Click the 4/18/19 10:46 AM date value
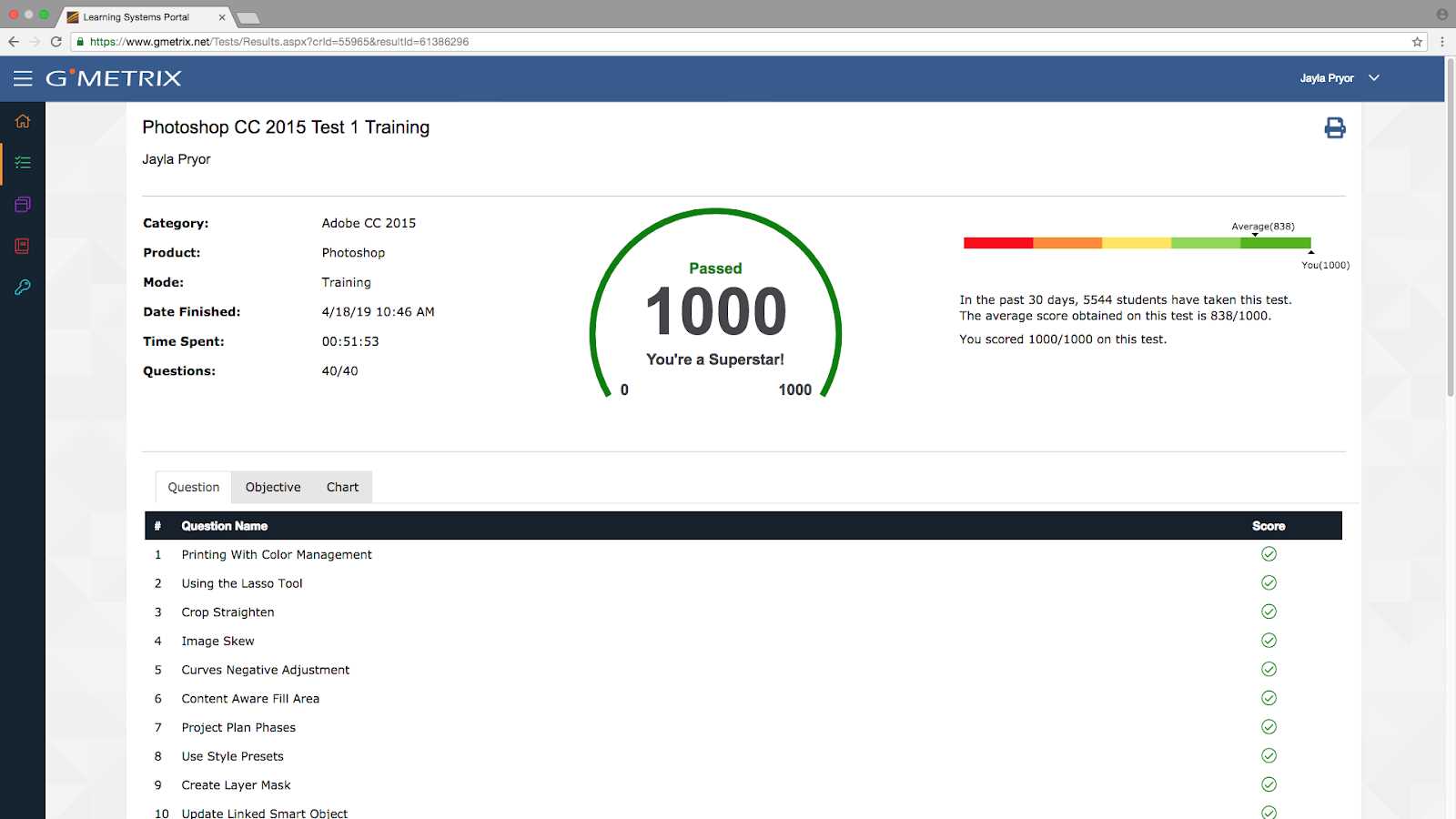1456x819 pixels. pyautogui.click(x=378, y=312)
